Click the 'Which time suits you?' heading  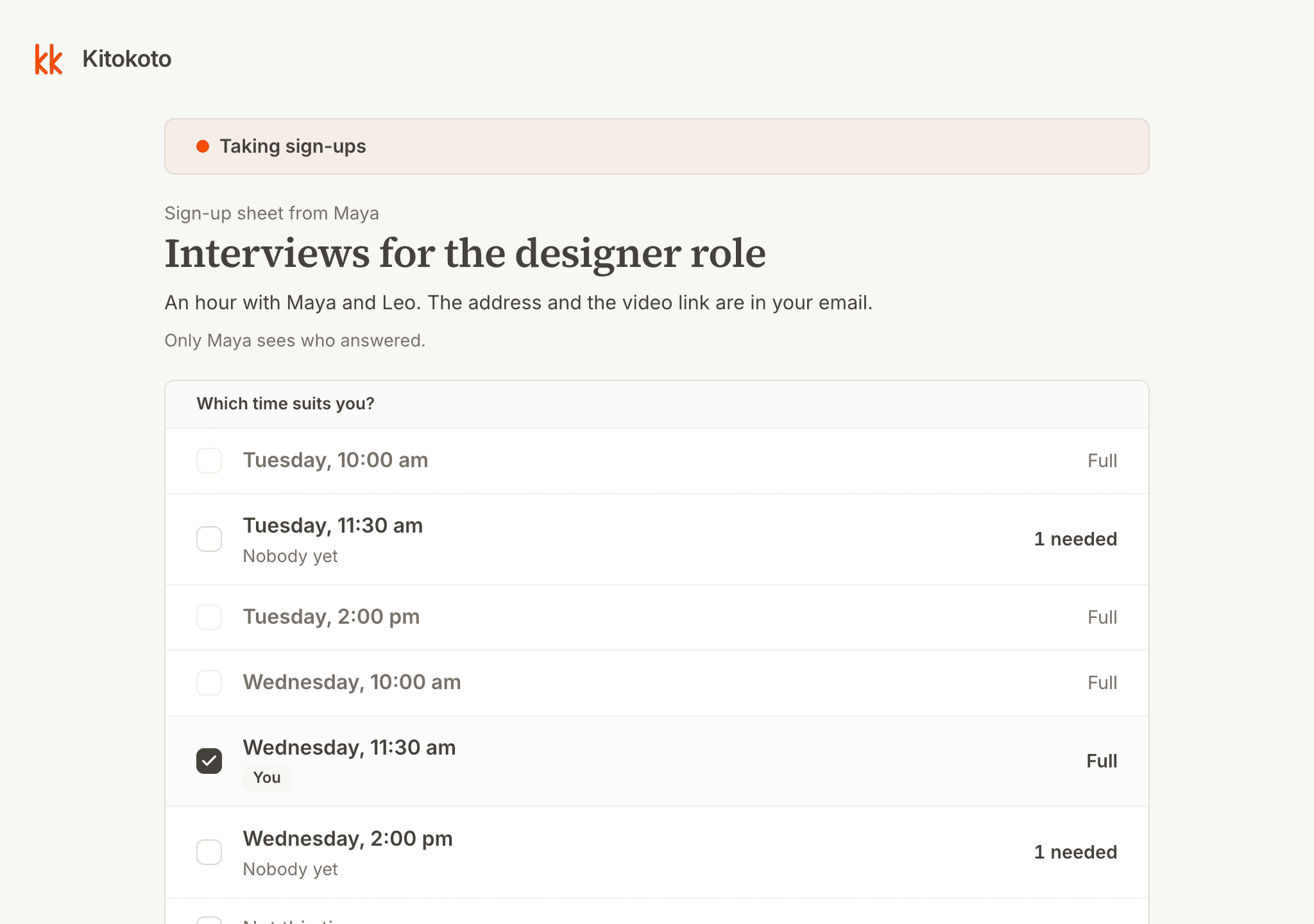pos(286,404)
